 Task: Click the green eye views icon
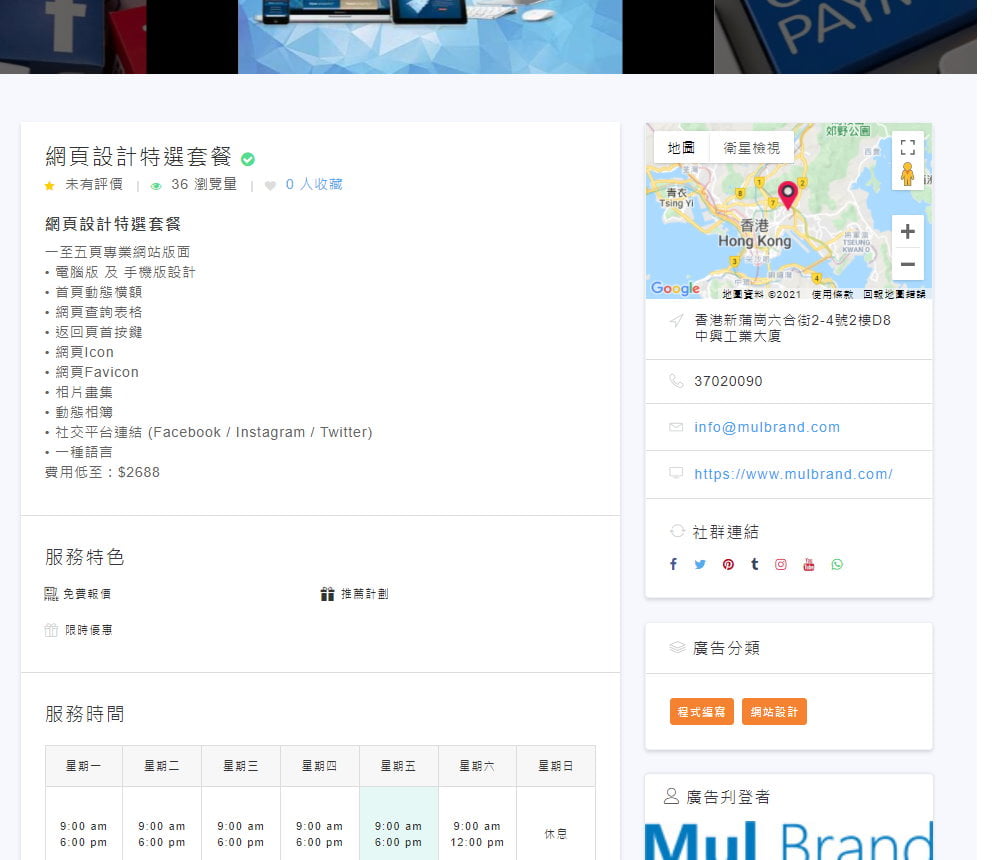pos(155,186)
